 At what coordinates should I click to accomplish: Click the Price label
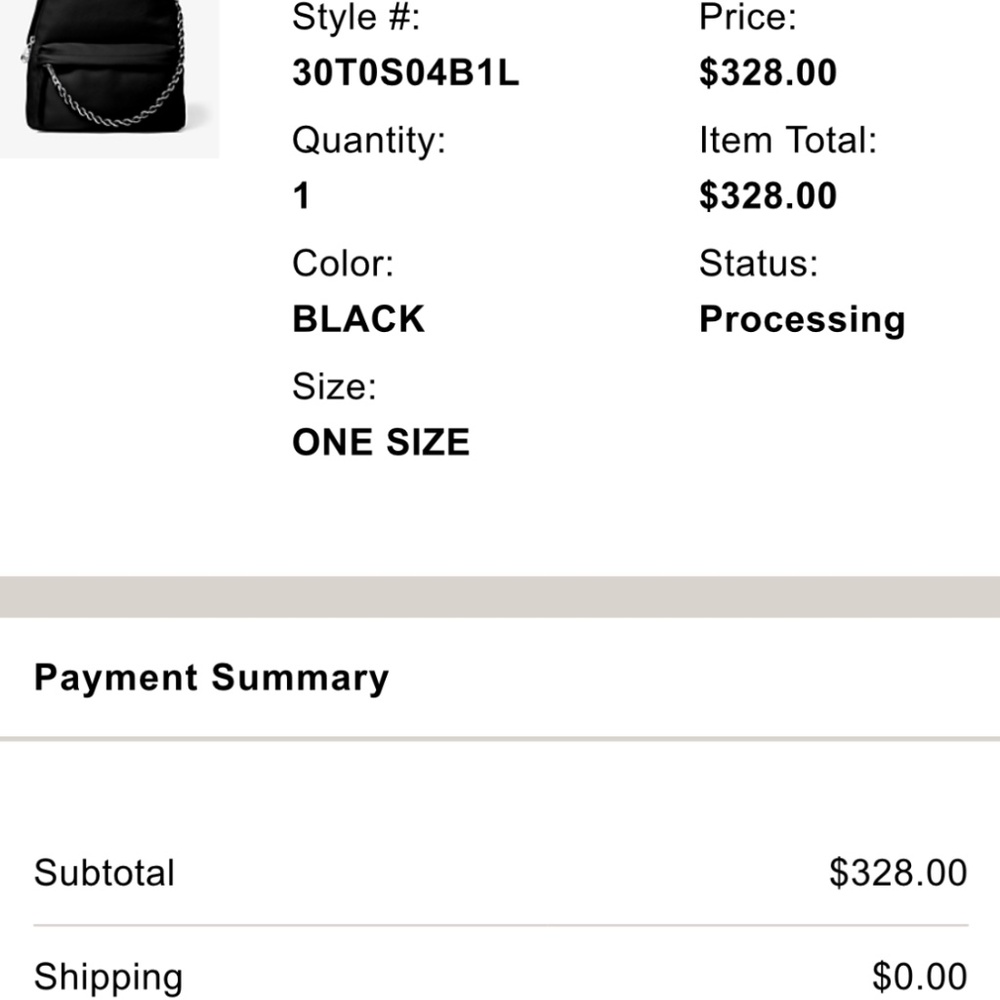click(747, 17)
